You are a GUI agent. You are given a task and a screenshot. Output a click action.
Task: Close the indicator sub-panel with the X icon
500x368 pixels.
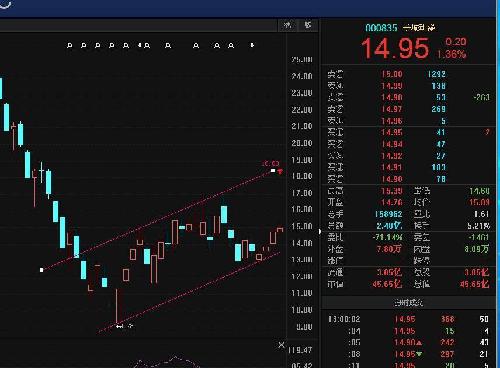click(281, 345)
